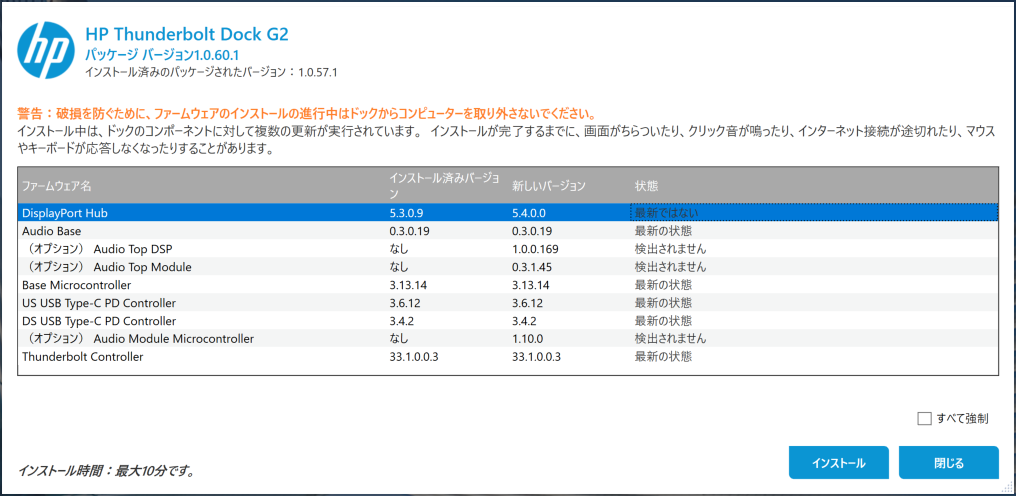Screen dimensions: 1016x496
Task: Click the orange 警告 warning text
Action: coord(306,113)
